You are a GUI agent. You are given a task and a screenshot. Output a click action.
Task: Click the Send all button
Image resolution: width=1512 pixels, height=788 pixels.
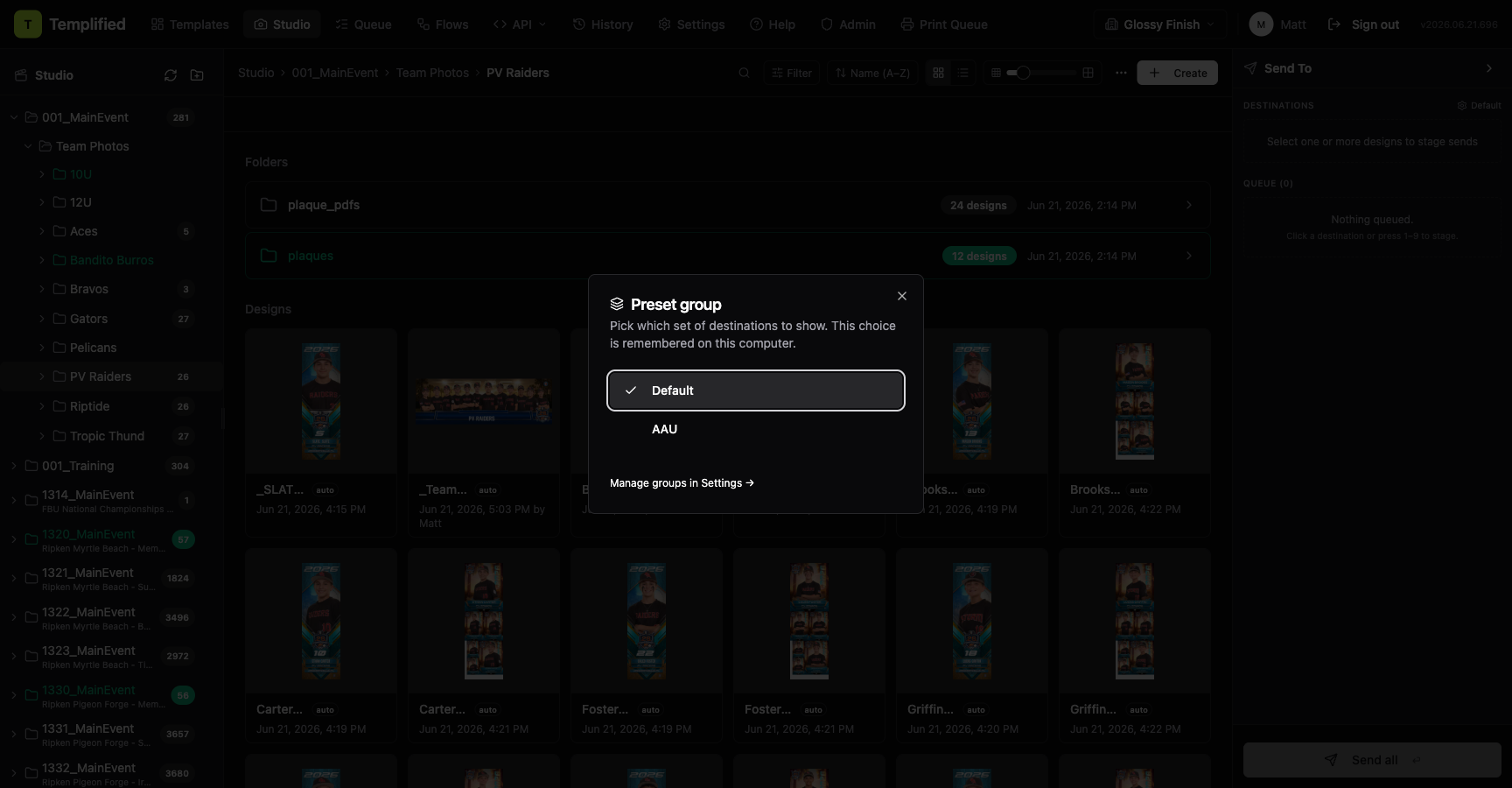tap(1372, 760)
